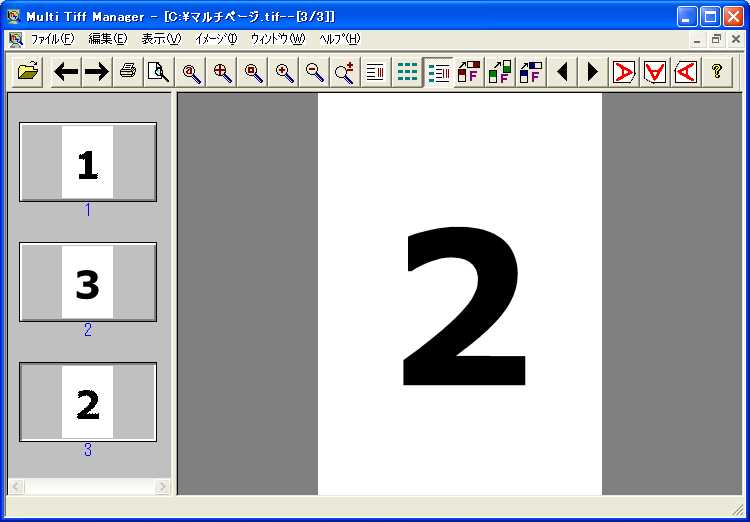Viewport: 750px width, 522px height.
Task: Open a file with the folder icon
Action: point(27,72)
